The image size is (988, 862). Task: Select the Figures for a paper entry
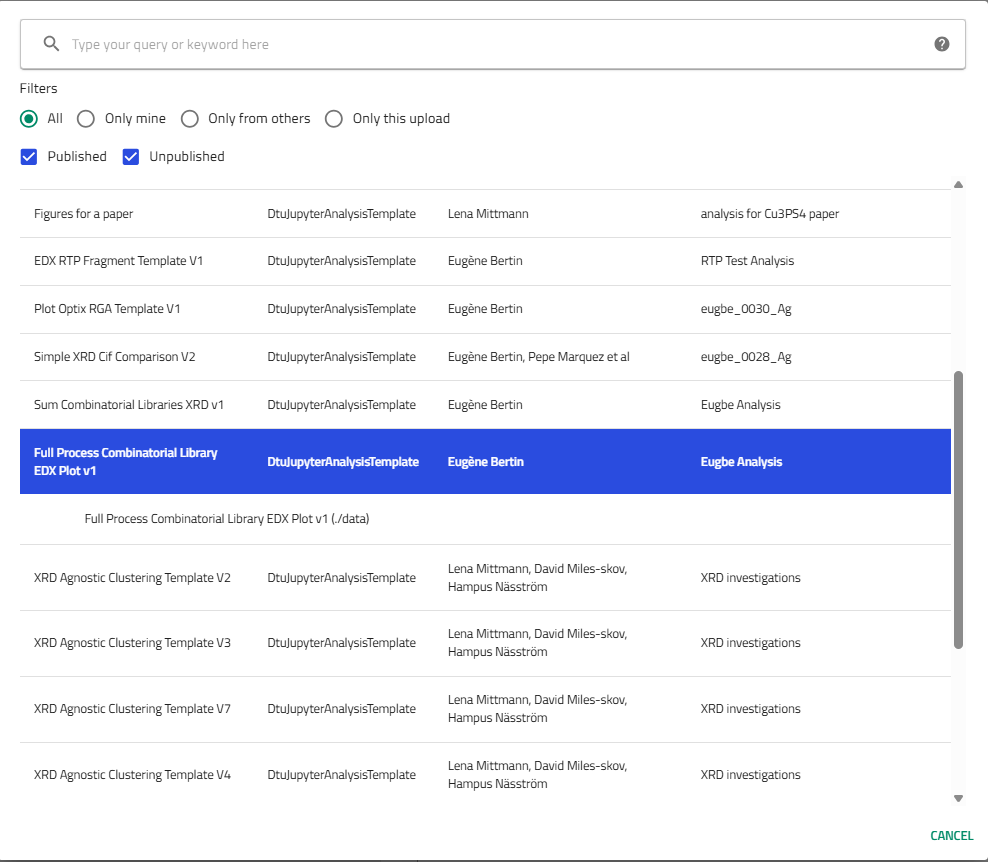click(84, 214)
